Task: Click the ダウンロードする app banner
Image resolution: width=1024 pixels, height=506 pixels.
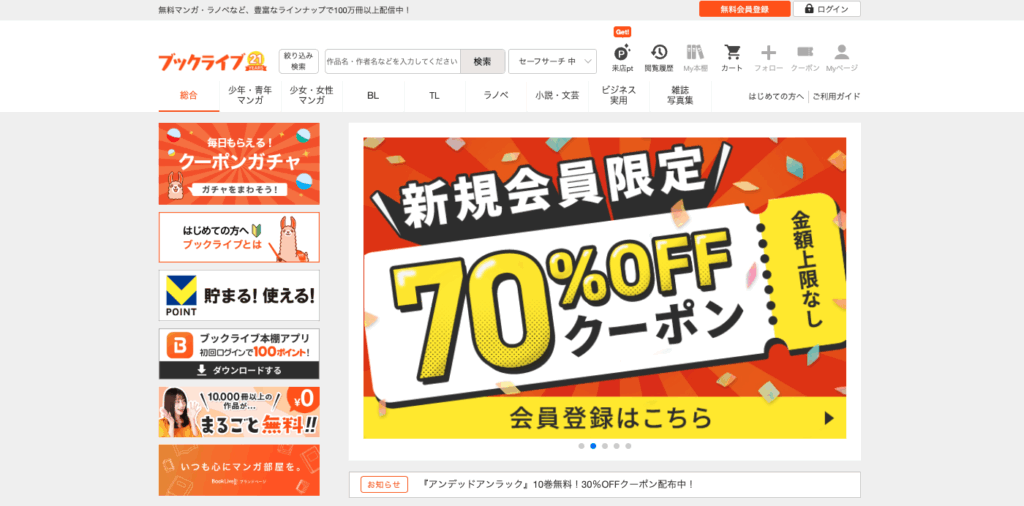Action: tap(239, 370)
